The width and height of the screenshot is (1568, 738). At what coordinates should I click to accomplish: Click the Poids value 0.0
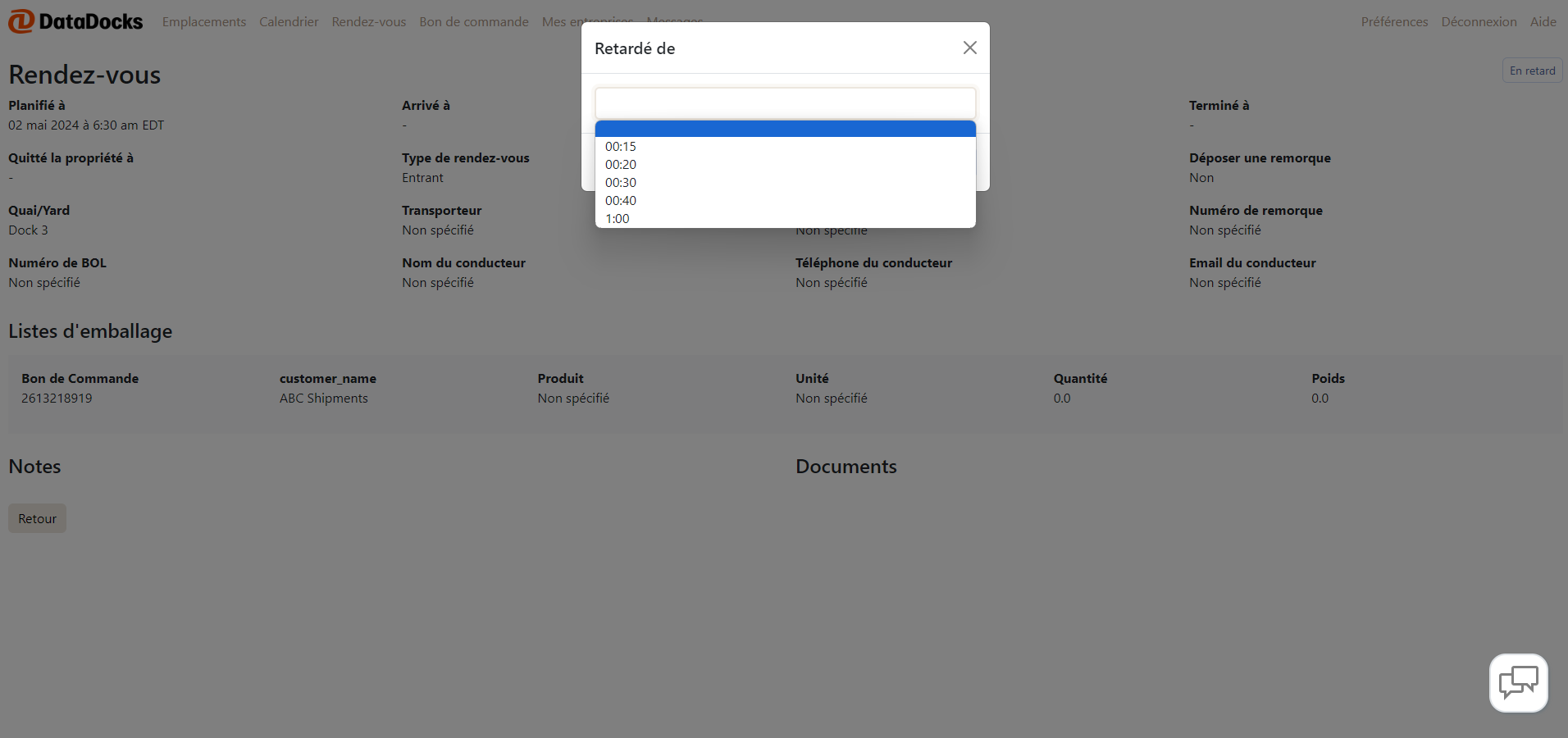click(1320, 398)
